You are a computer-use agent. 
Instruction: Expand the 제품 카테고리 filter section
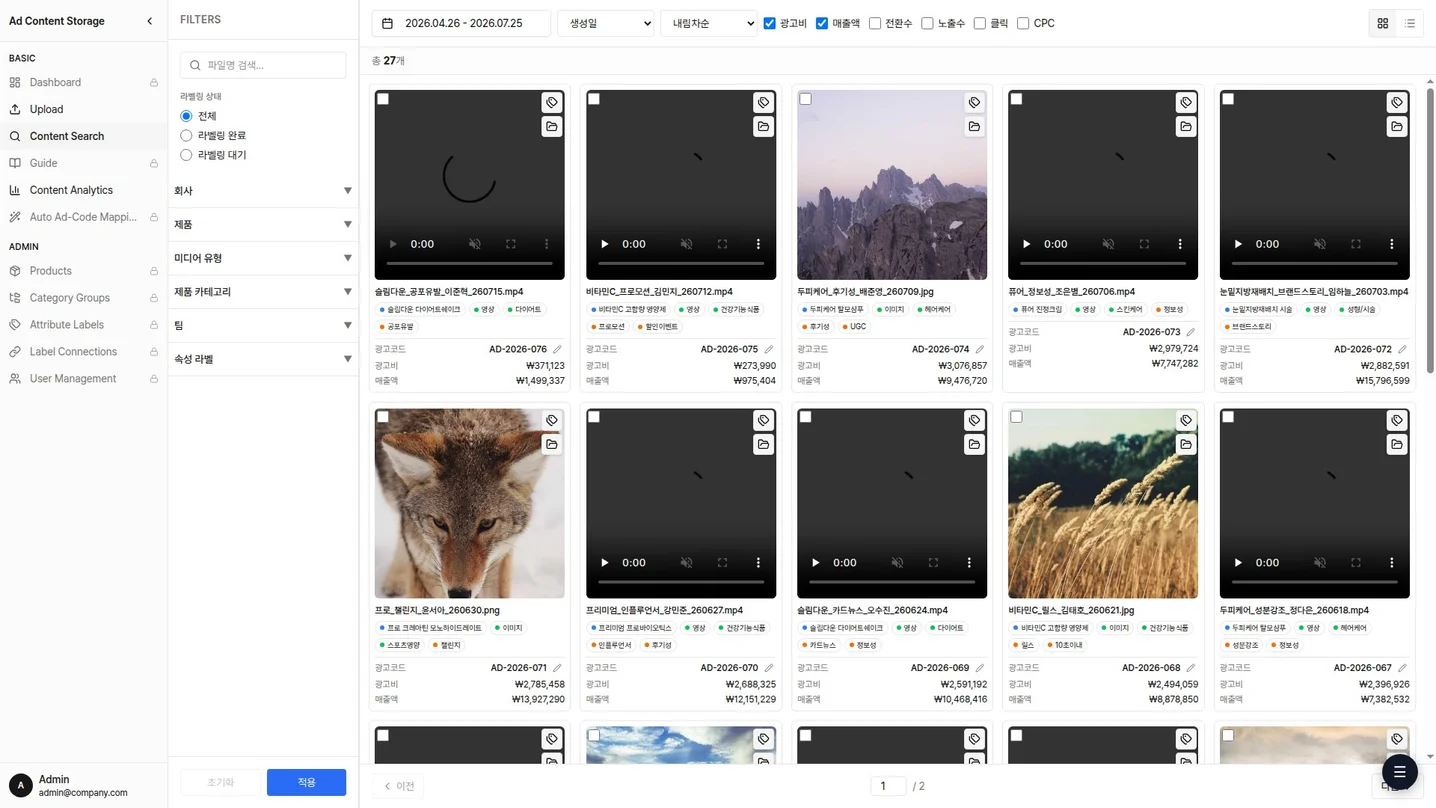coord(263,291)
